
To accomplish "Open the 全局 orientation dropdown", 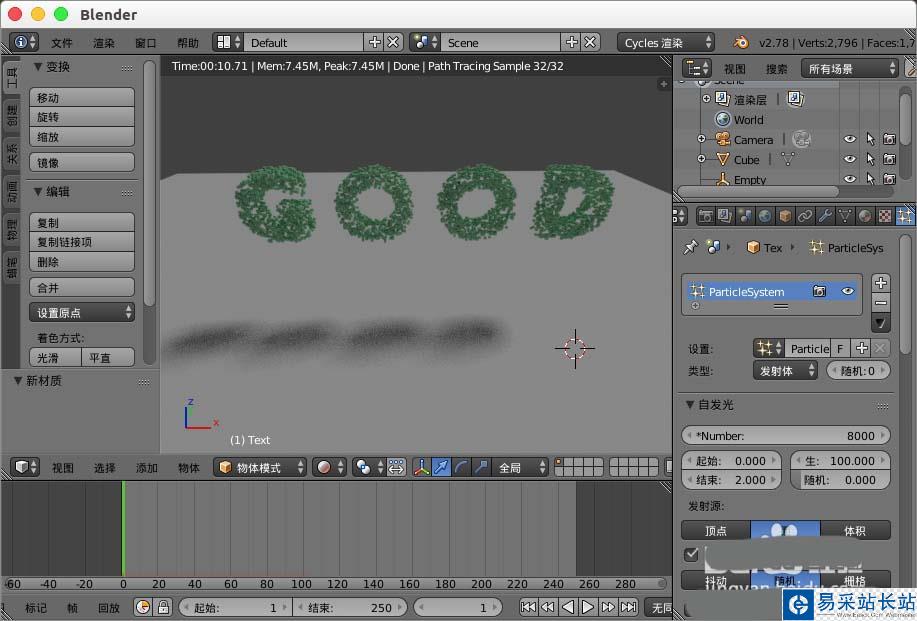I will point(519,467).
